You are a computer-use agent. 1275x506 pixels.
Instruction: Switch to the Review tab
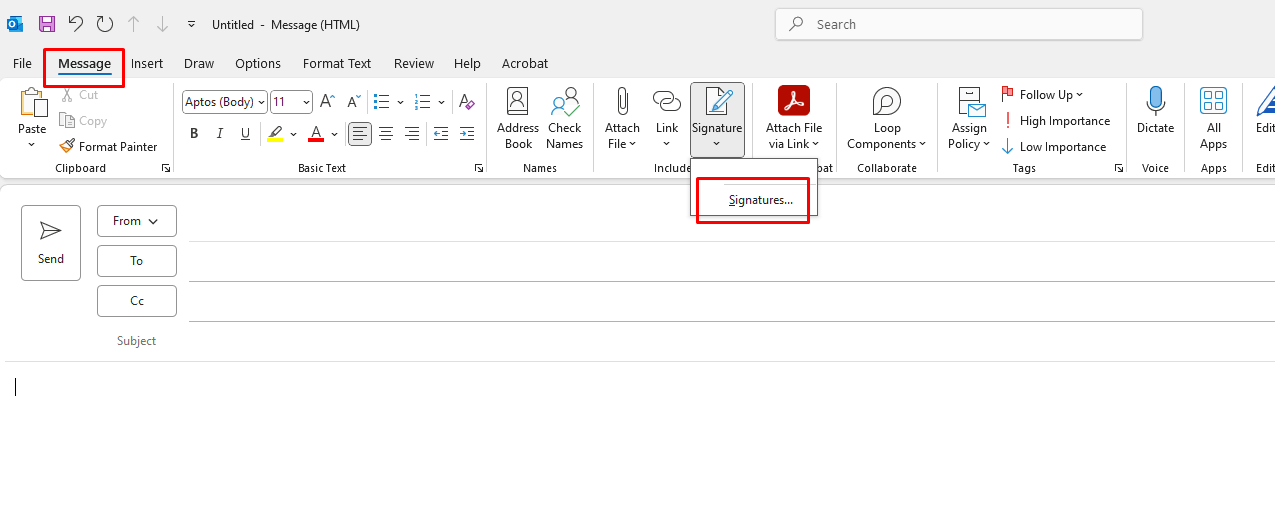point(414,63)
